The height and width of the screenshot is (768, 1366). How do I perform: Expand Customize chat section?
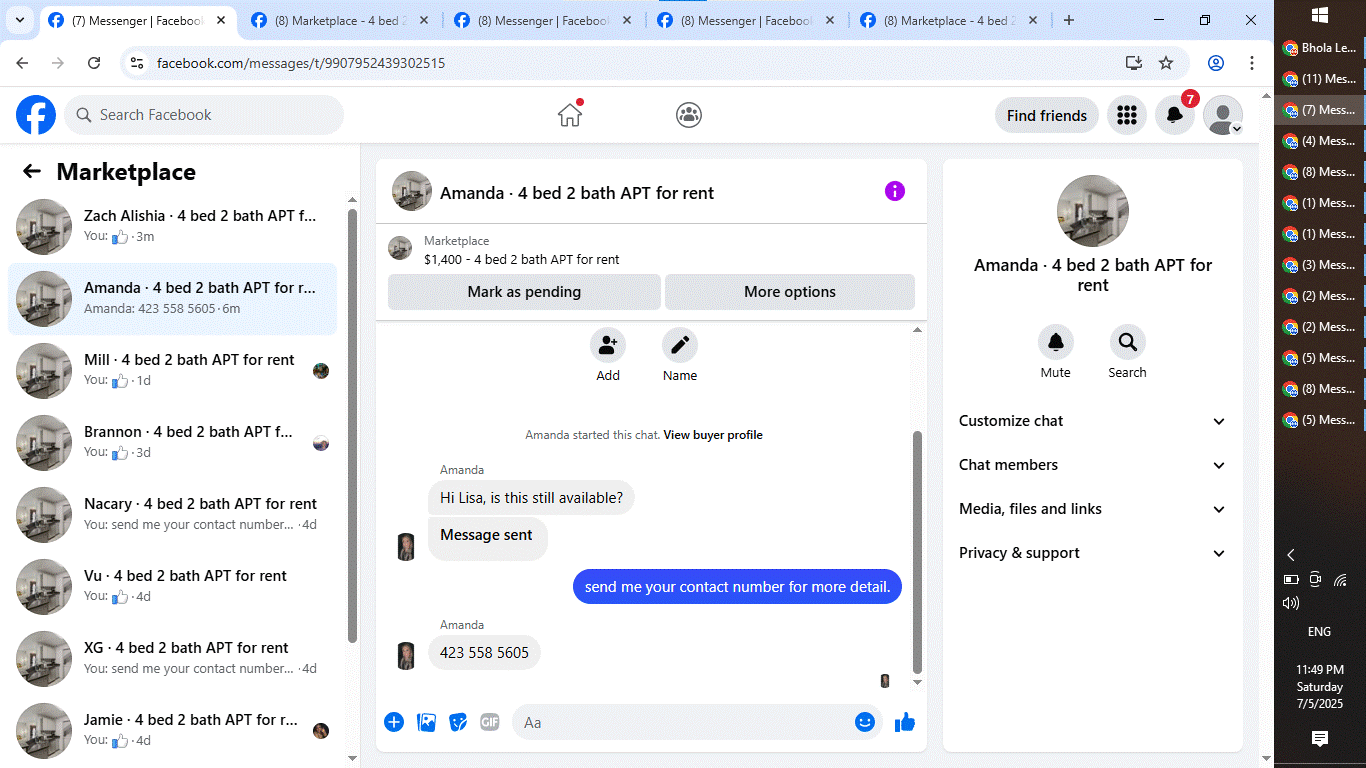click(1093, 421)
